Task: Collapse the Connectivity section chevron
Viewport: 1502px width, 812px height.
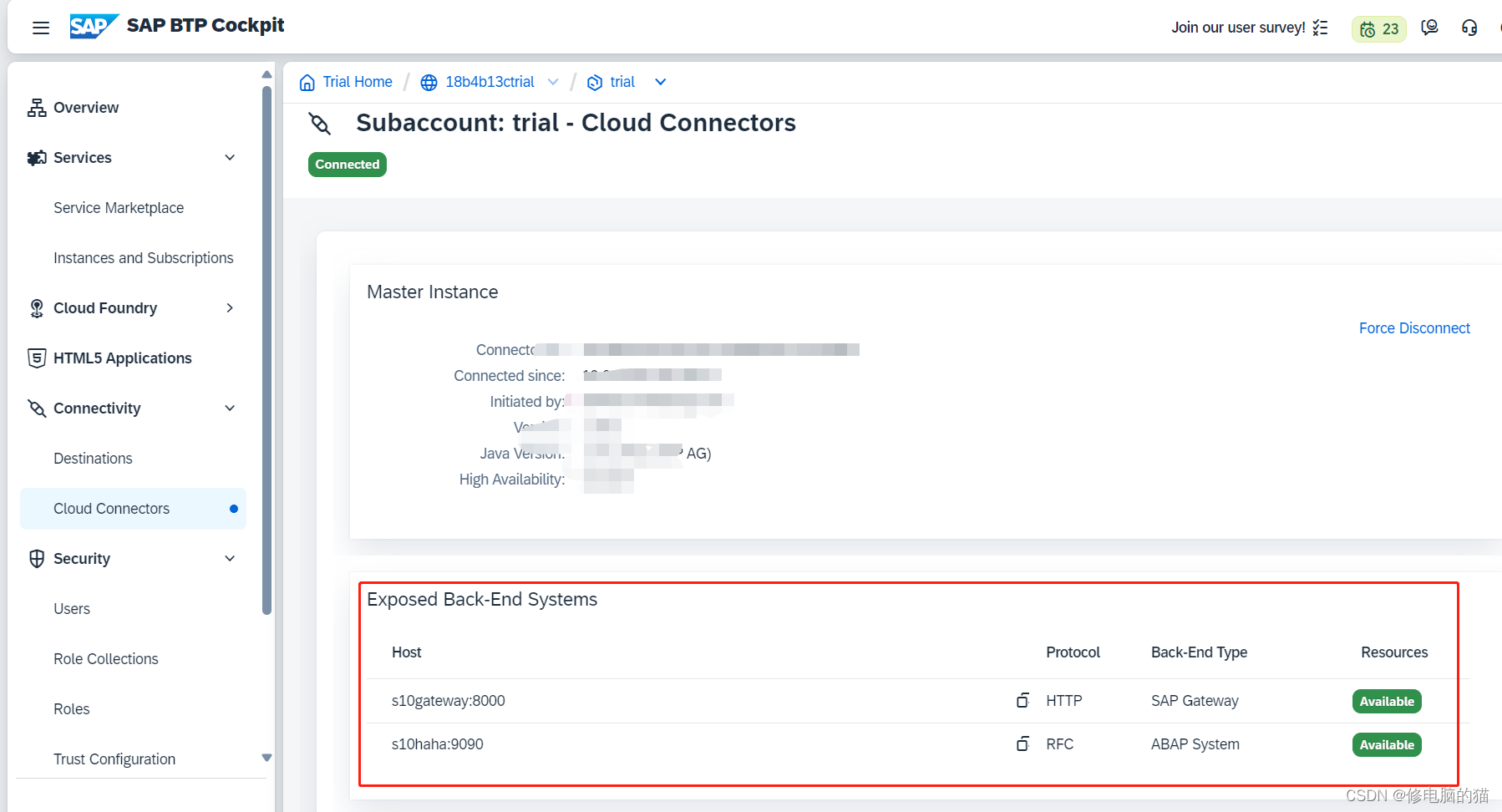Action: click(230, 409)
